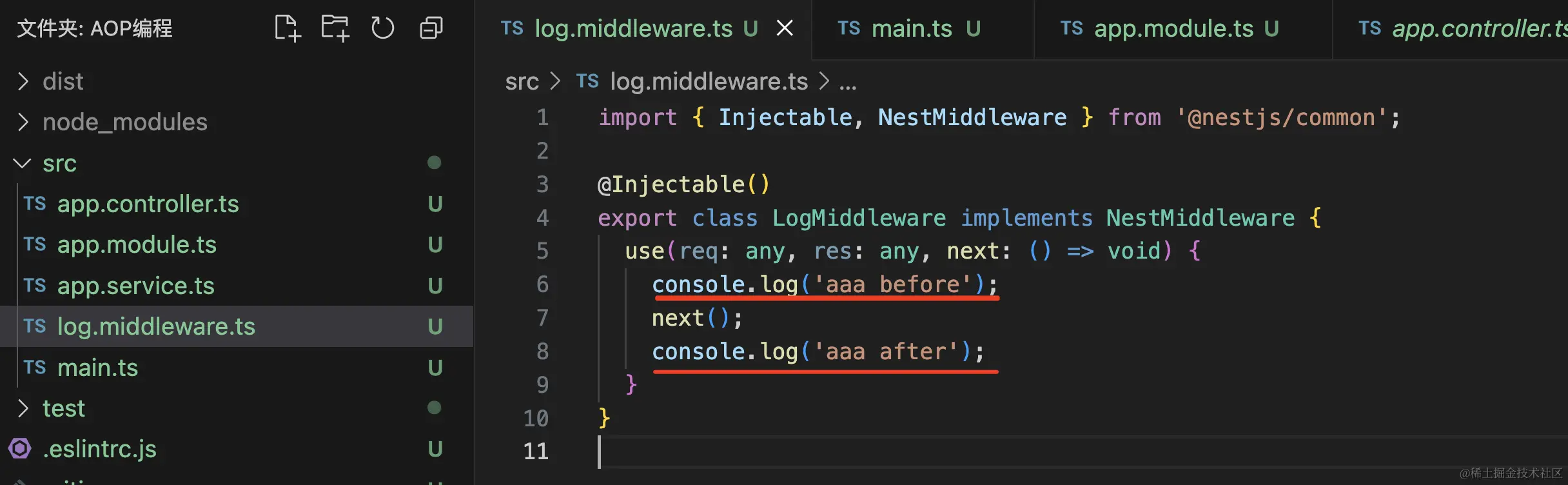Screen dimensions: 1568x485
Task: Click the .eslintrc.js file icon
Action: [20, 448]
